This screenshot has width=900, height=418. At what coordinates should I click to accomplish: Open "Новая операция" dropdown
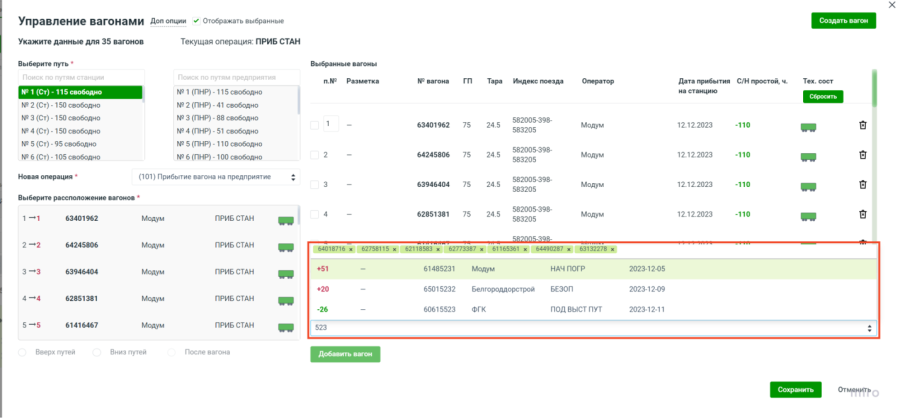point(215,177)
